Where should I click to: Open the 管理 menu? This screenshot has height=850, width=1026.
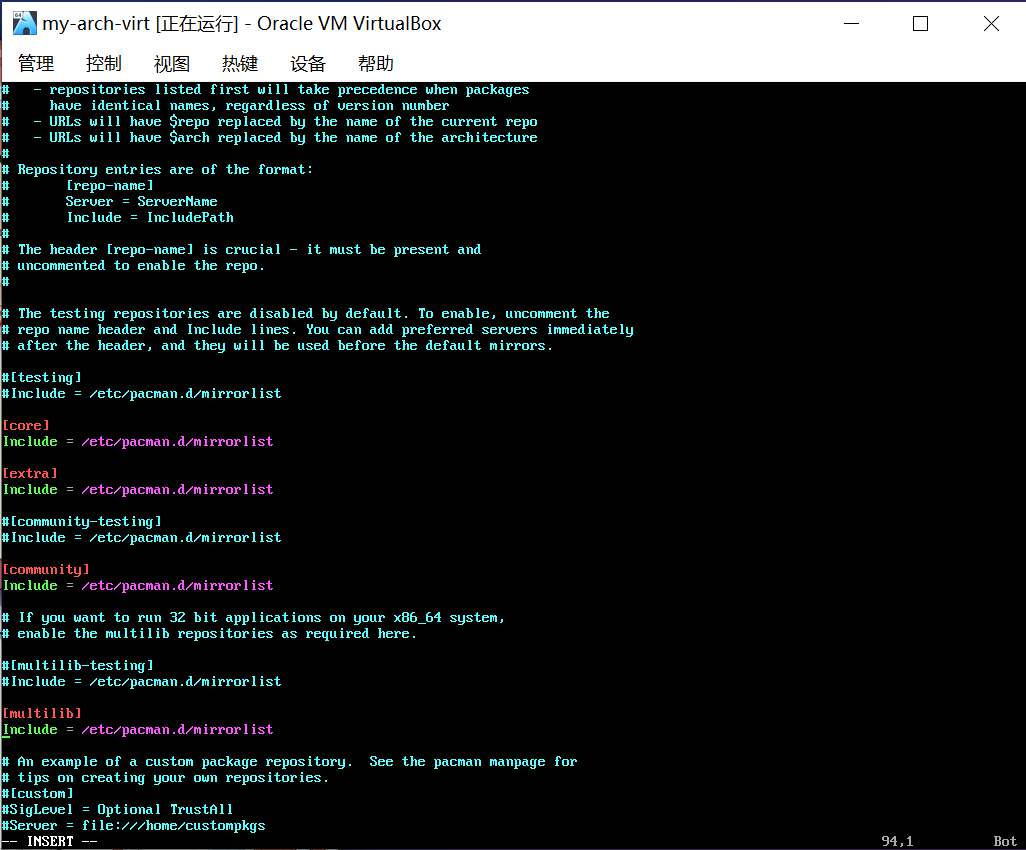(x=36, y=64)
